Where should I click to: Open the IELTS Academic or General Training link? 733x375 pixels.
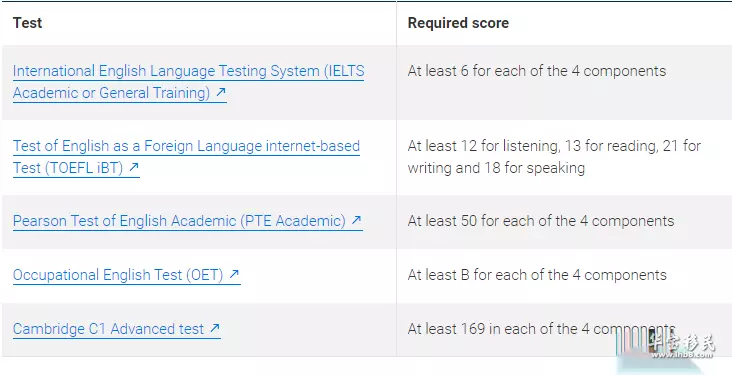point(188,82)
